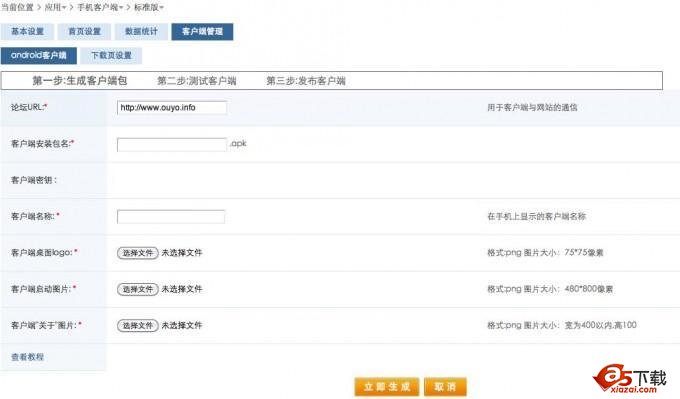This screenshot has height=399, width=680.
Task: Select step 第一步:生成客户端包
Action: 80,81
